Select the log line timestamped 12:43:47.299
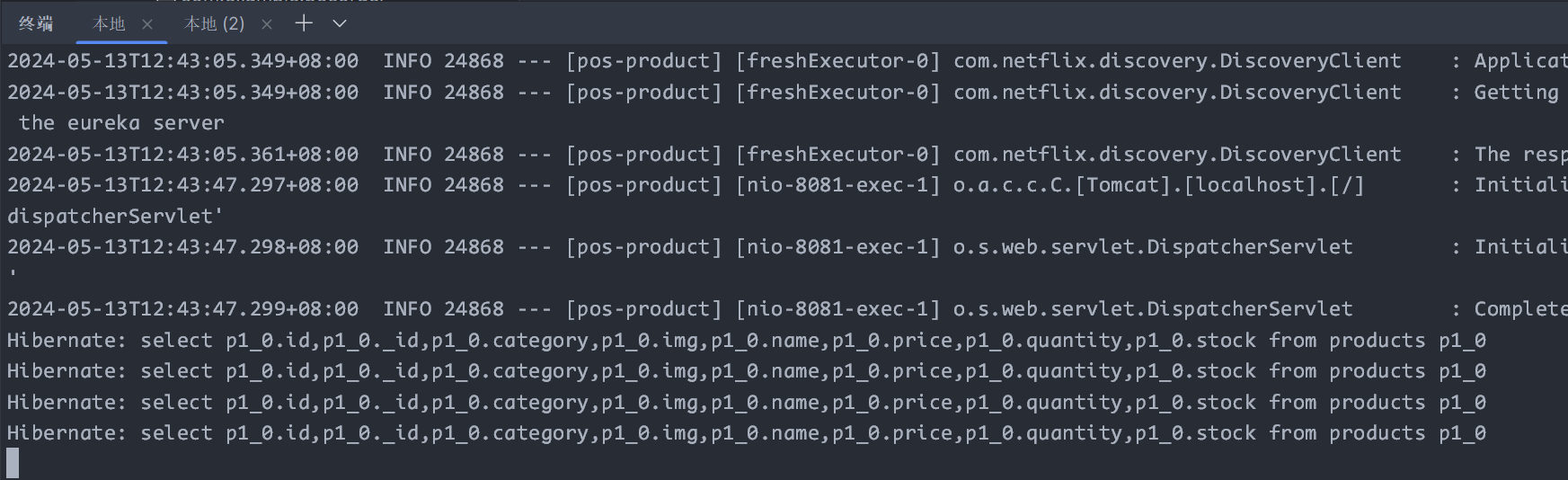1568x480 pixels. click(787, 309)
